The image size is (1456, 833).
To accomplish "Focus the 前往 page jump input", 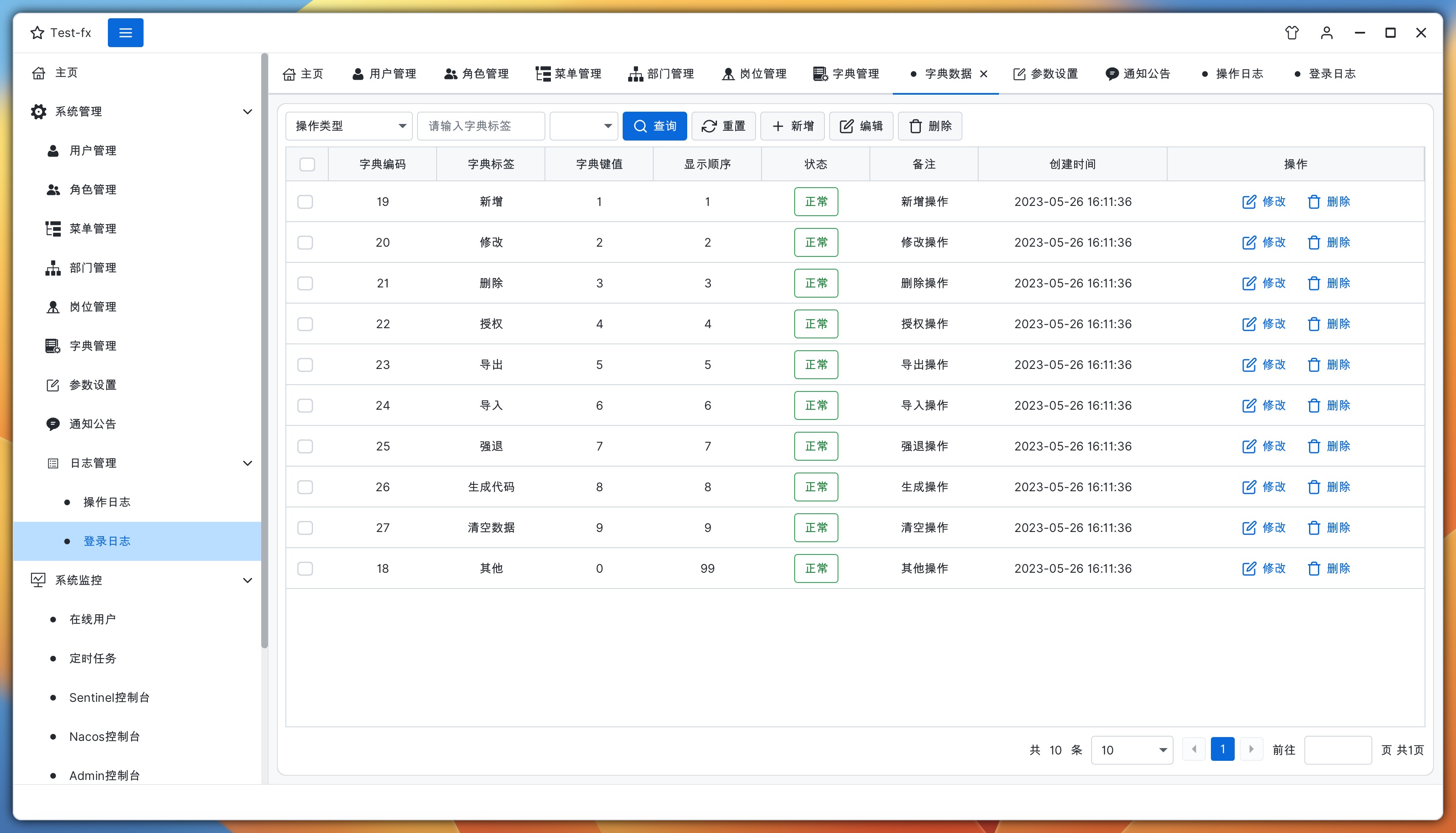I will (x=1337, y=750).
